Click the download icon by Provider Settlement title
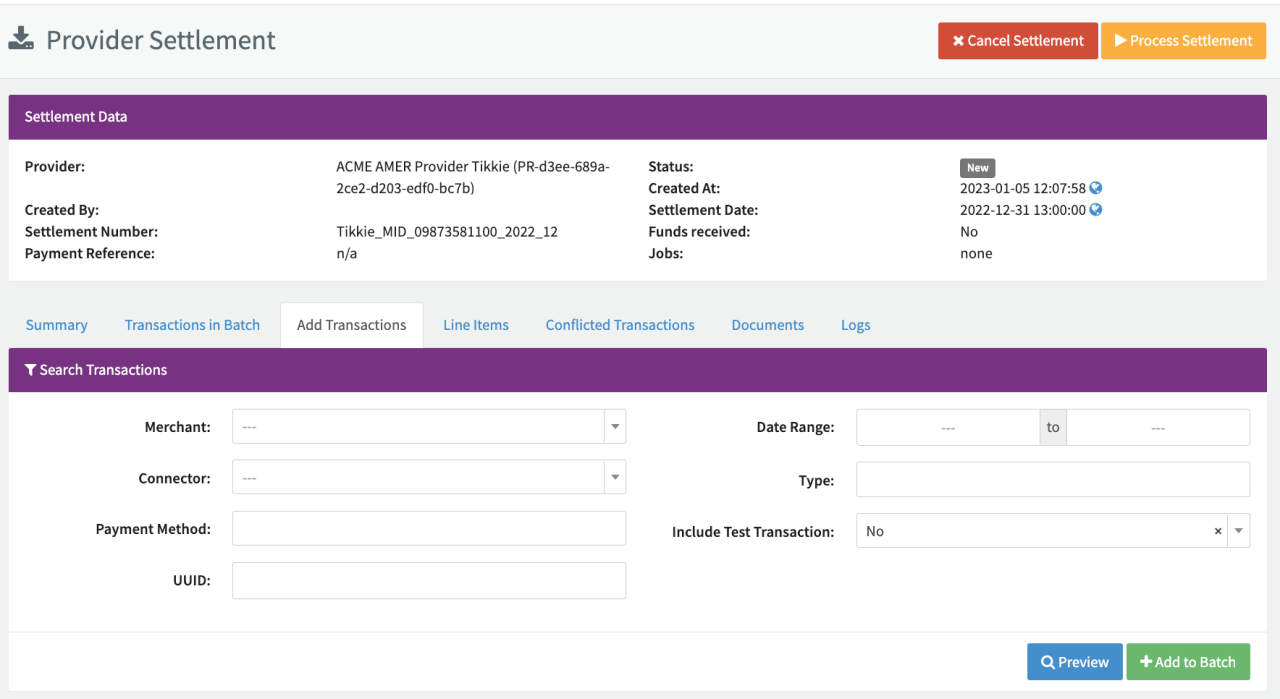Screen dimensions: 1280x699 21,40
